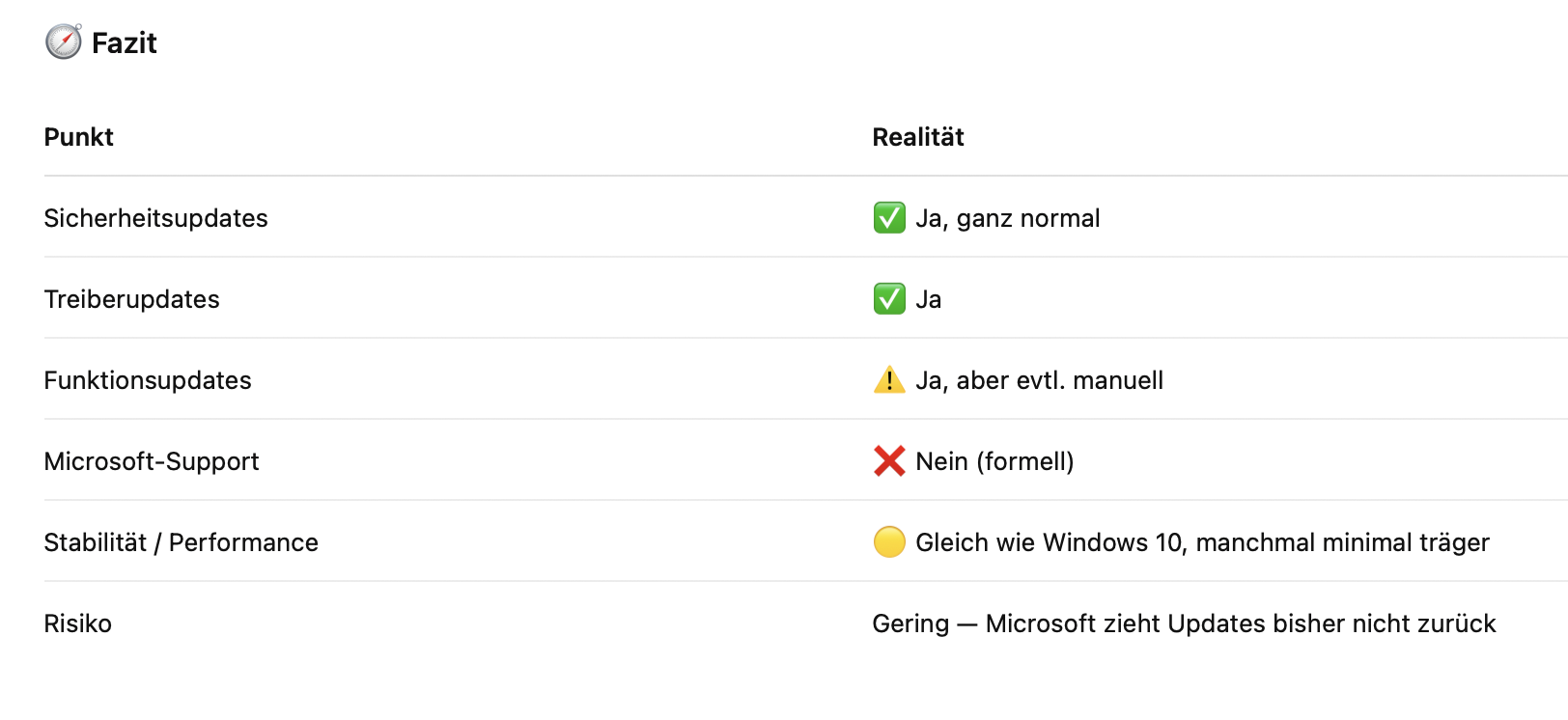The image size is (1568, 720).
Task: Click the text Ja, aber evtl. manuell
Action: [1039, 380]
